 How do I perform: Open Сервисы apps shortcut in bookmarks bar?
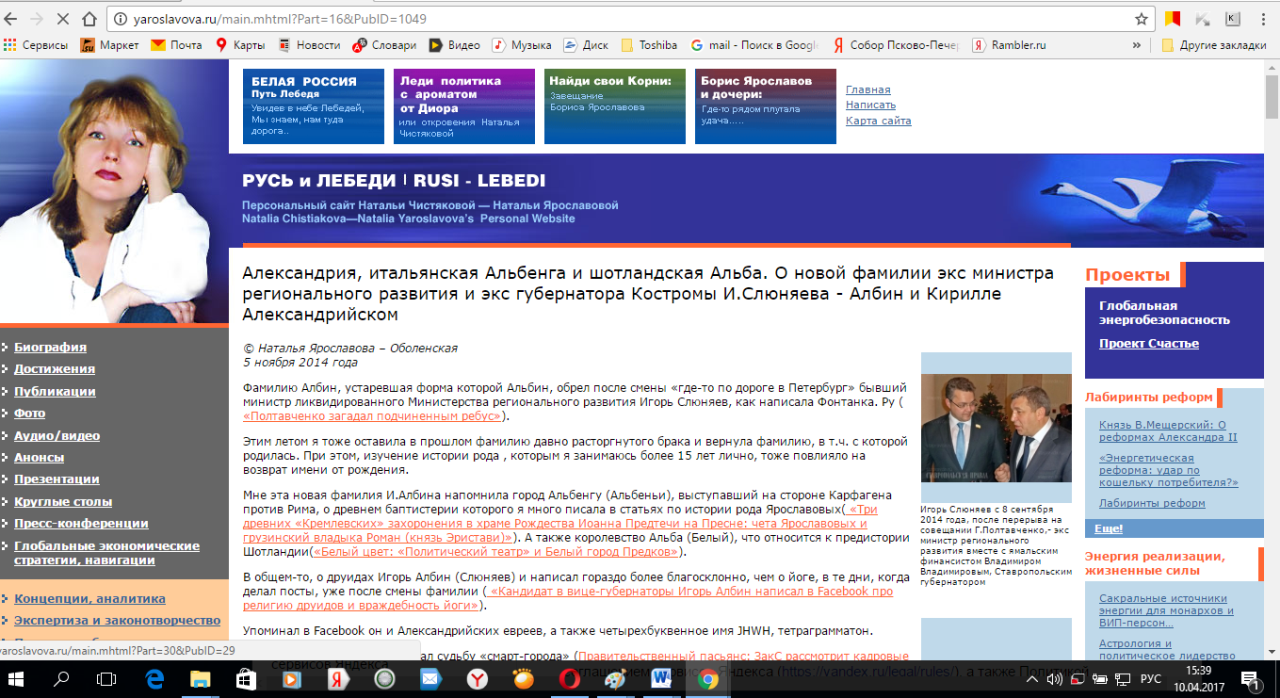pyautogui.click(x=36, y=45)
